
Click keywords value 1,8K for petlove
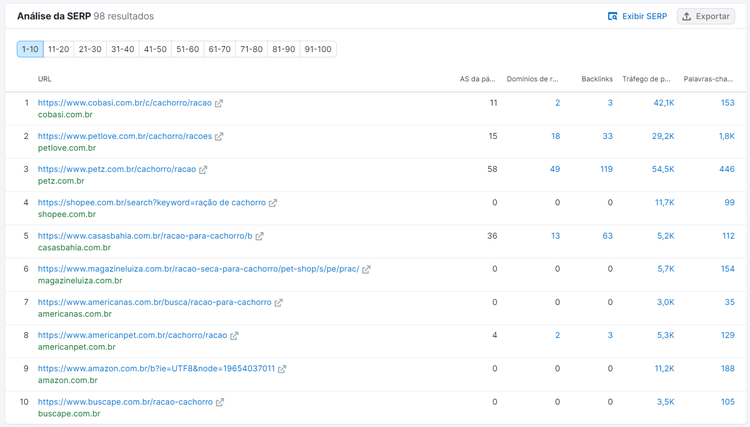coord(727,136)
